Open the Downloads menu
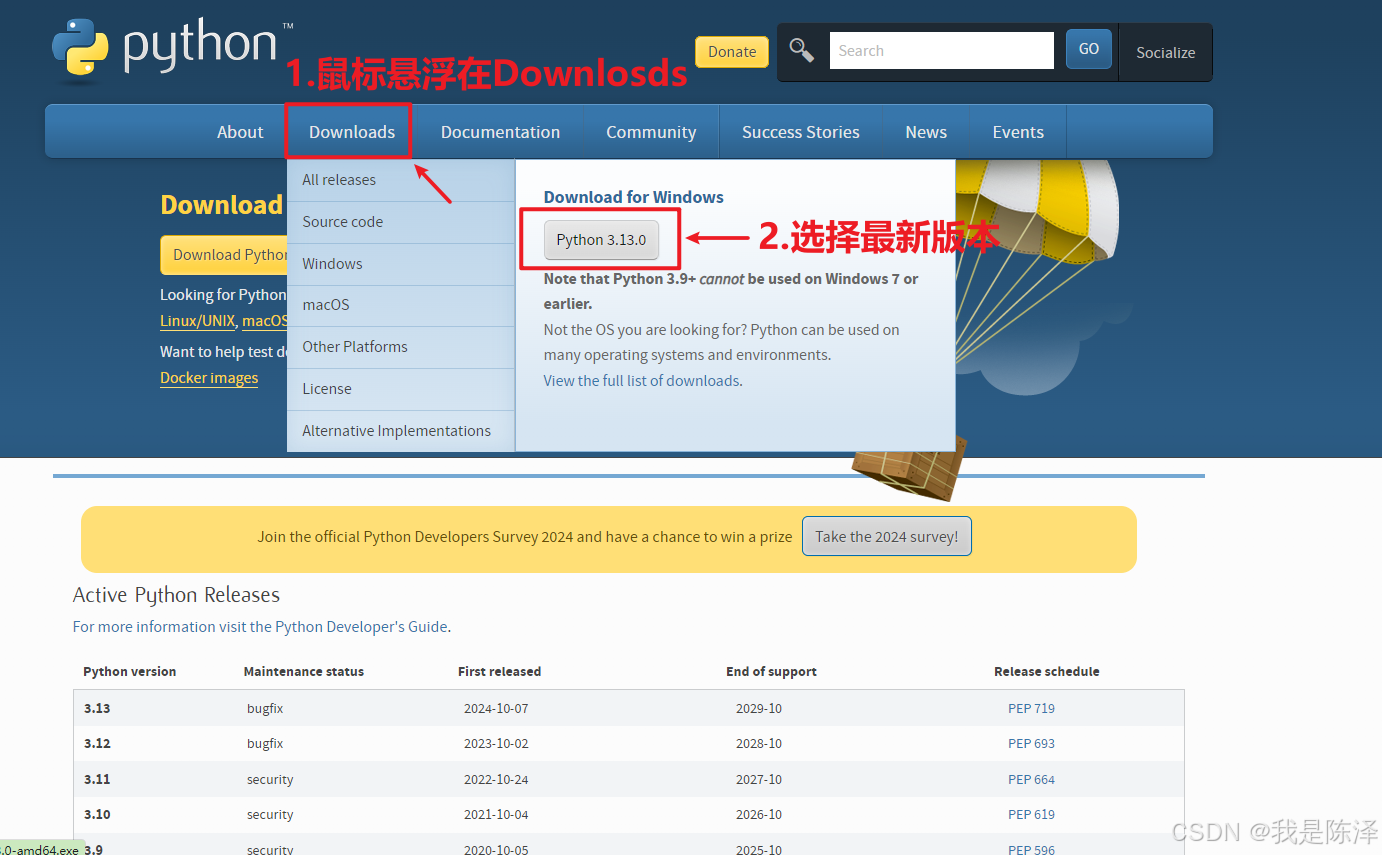This screenshot has height=855, width=1382. point(352,132)
